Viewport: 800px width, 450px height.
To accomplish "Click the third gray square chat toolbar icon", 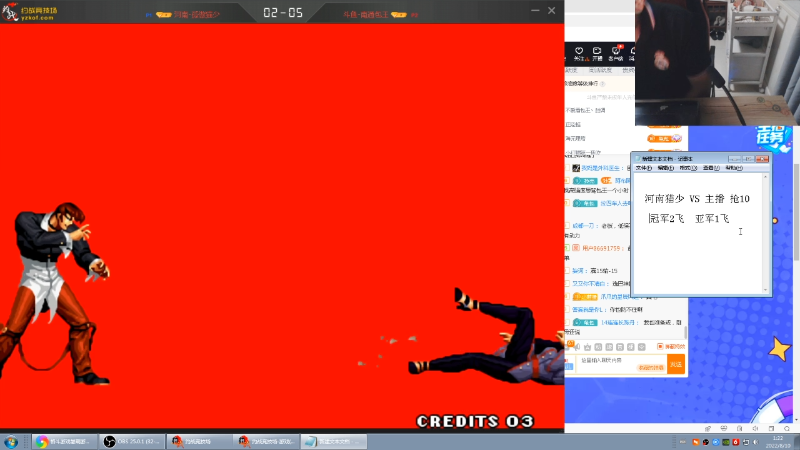I will coord(620,347).
